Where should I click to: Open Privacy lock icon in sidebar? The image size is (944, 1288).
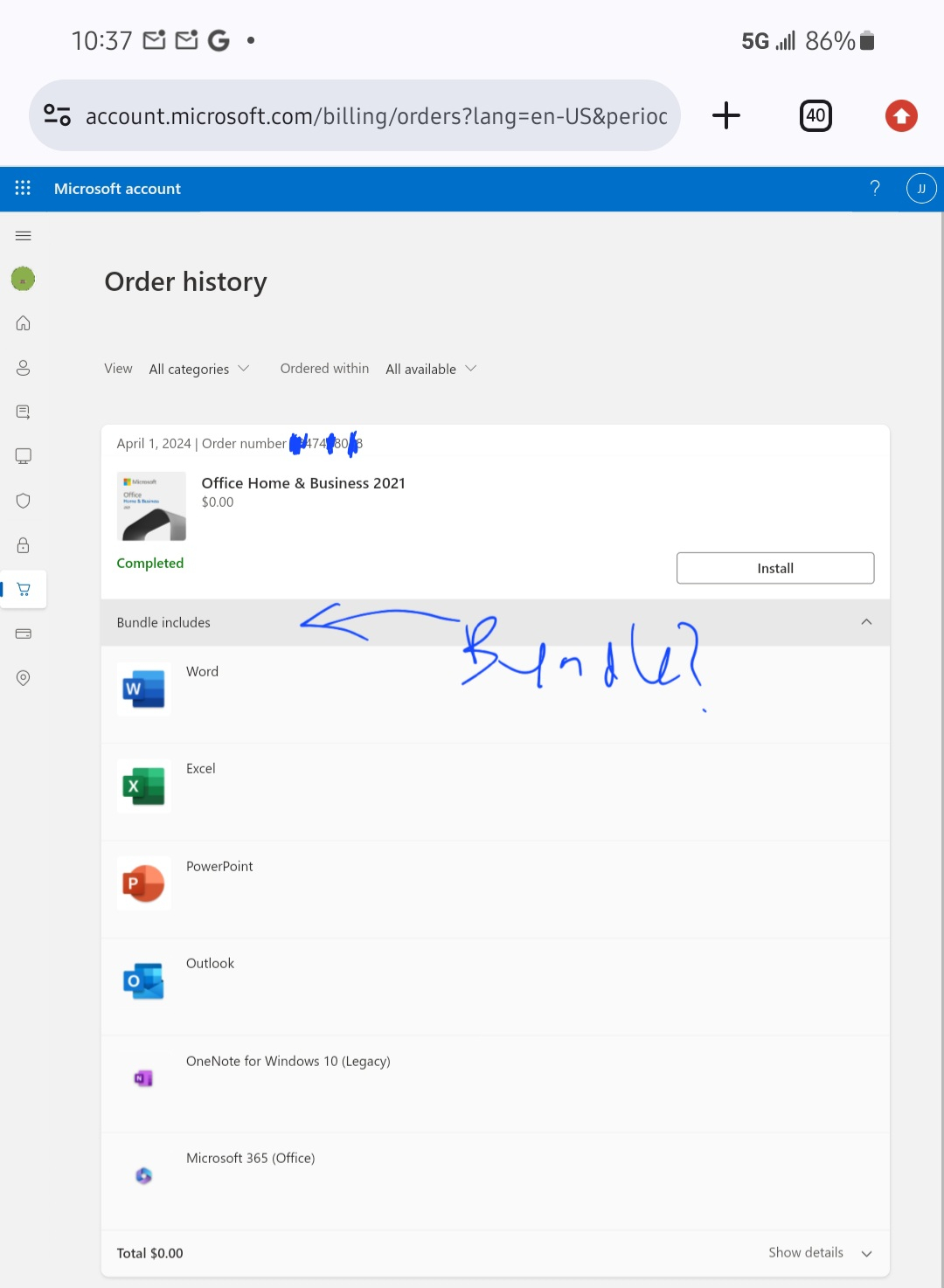24,545
